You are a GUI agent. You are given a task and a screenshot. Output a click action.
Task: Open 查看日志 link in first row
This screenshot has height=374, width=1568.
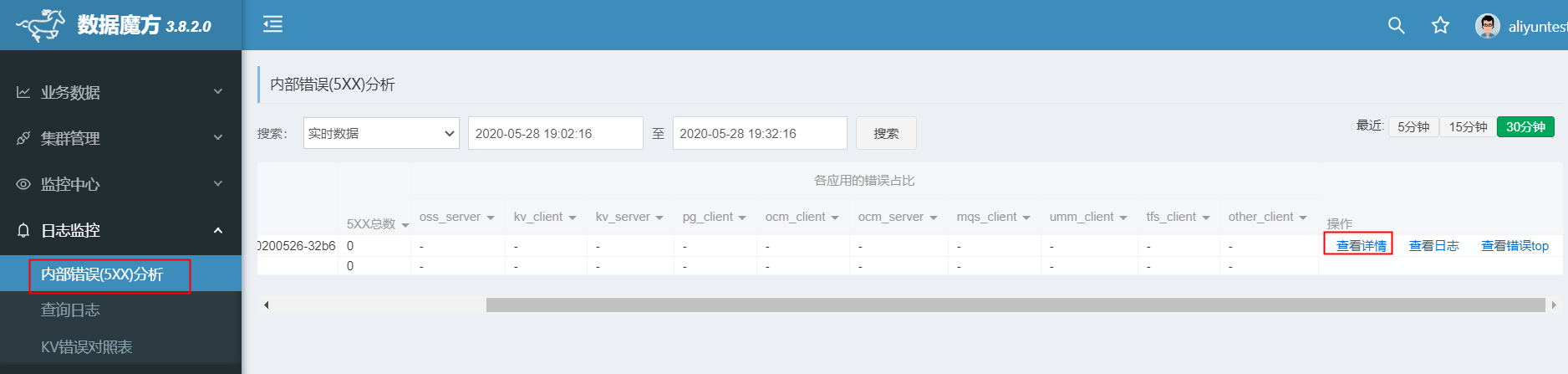(x=1433, y=246)
